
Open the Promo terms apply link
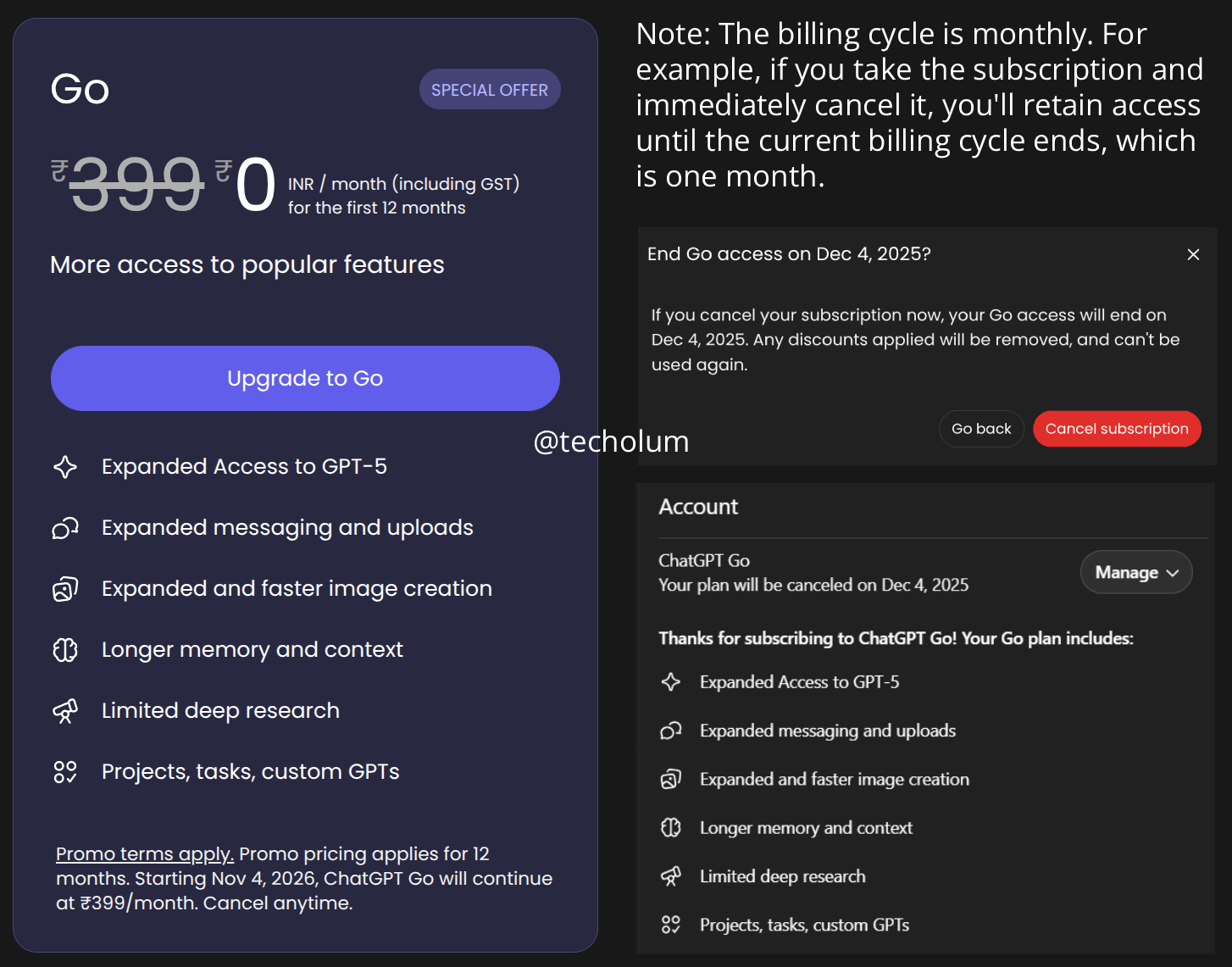click(x=144, y=854)
